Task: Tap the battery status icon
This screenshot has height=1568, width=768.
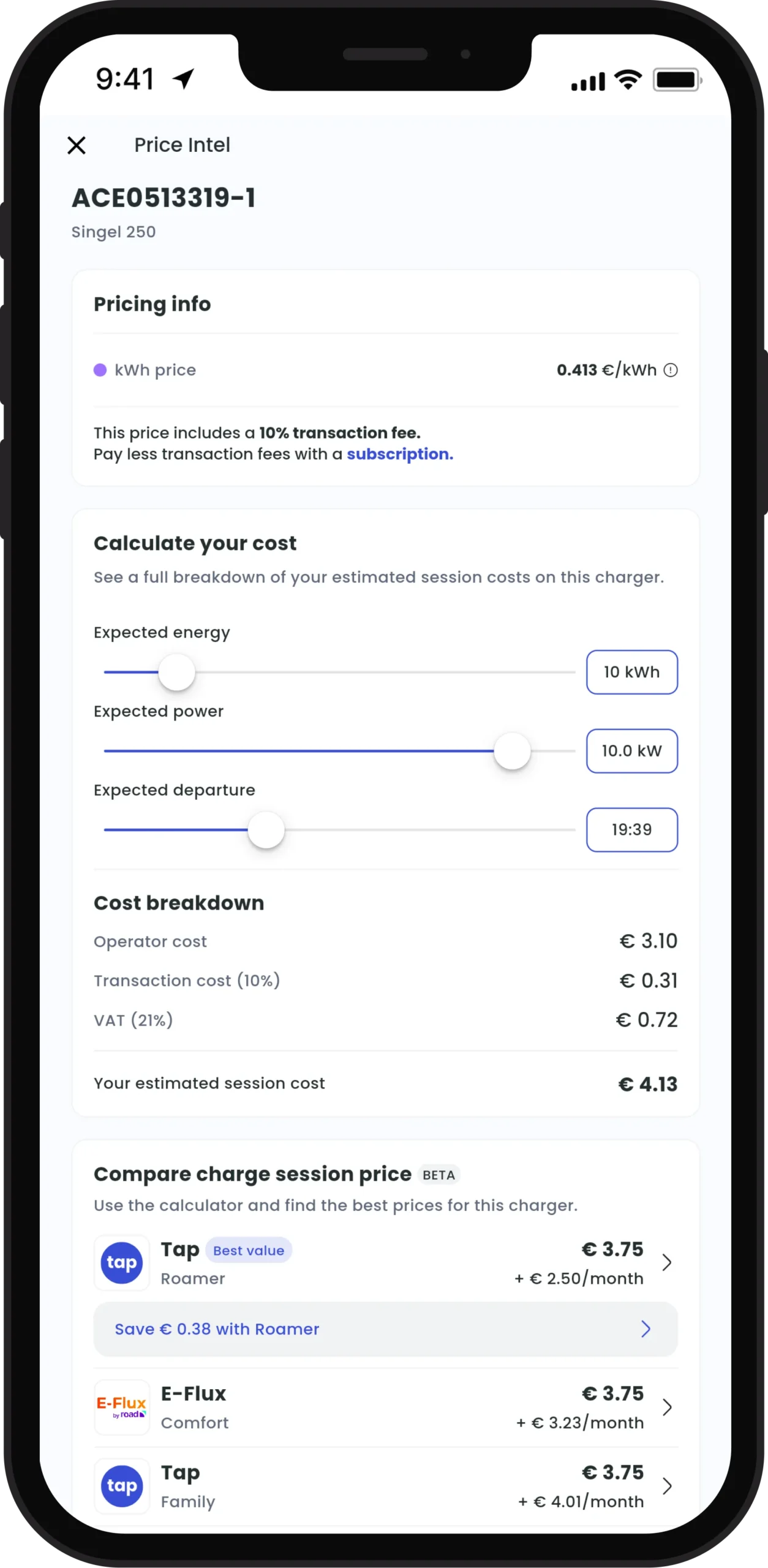Action: 677,80
